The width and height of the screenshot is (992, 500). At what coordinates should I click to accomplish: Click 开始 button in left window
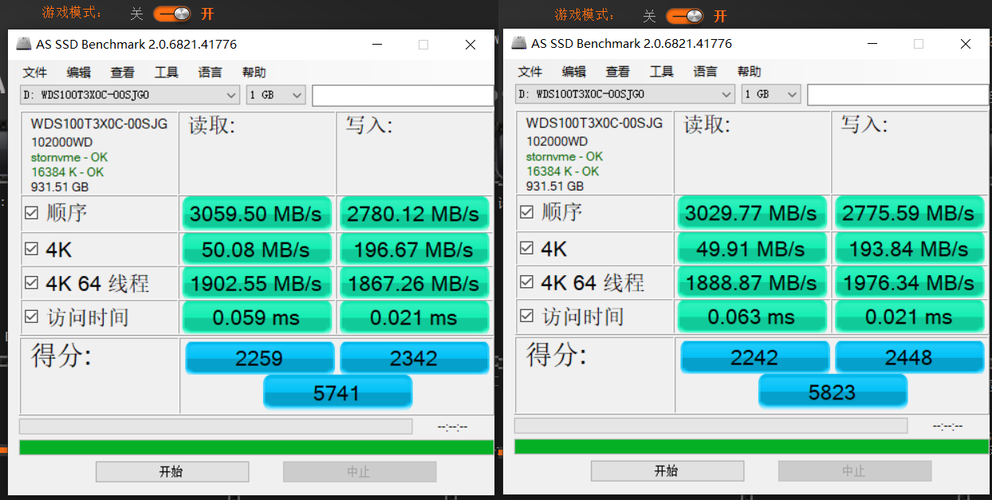coord(172,472)
